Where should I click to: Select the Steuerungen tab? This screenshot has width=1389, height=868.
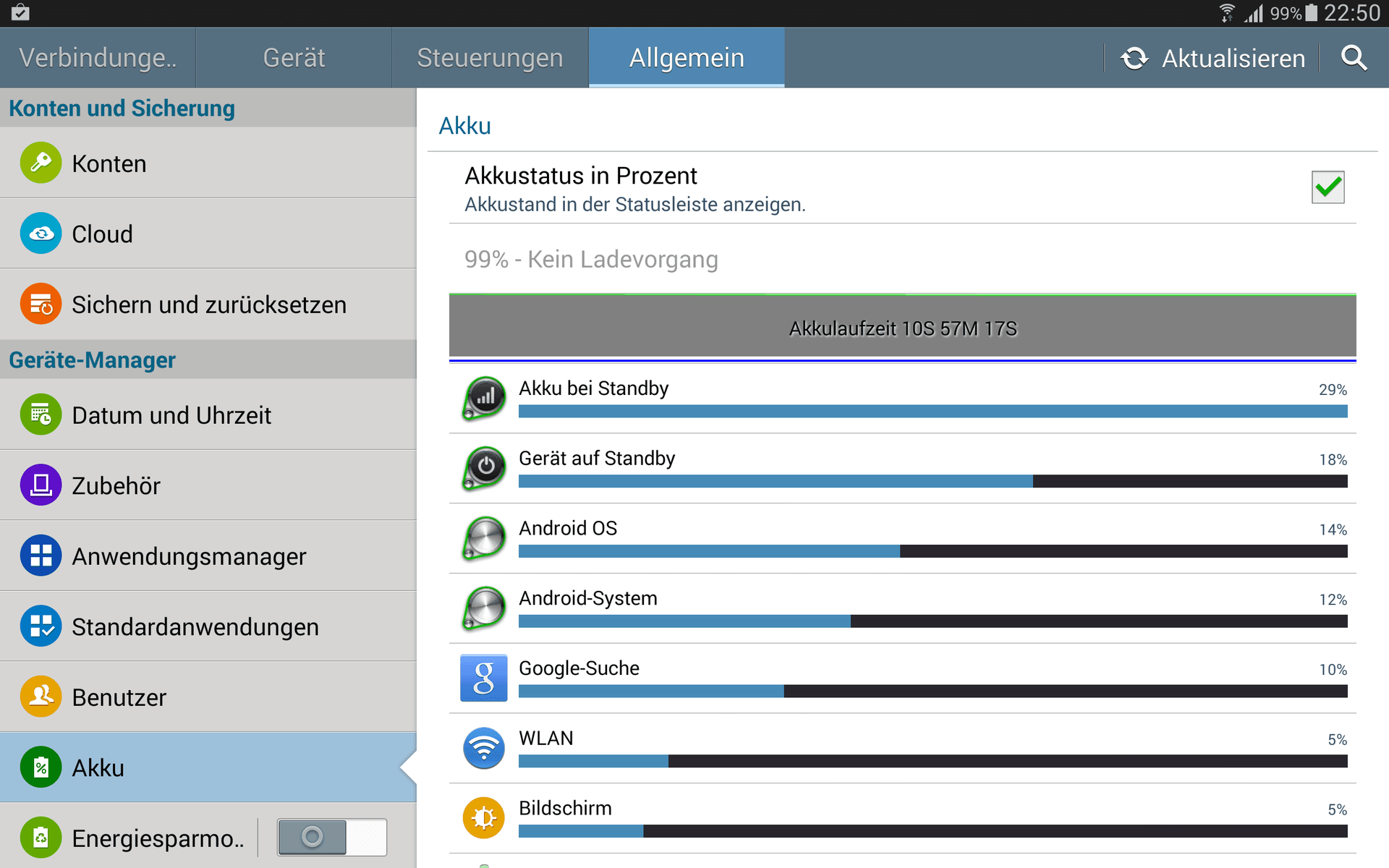coord(490,58)
